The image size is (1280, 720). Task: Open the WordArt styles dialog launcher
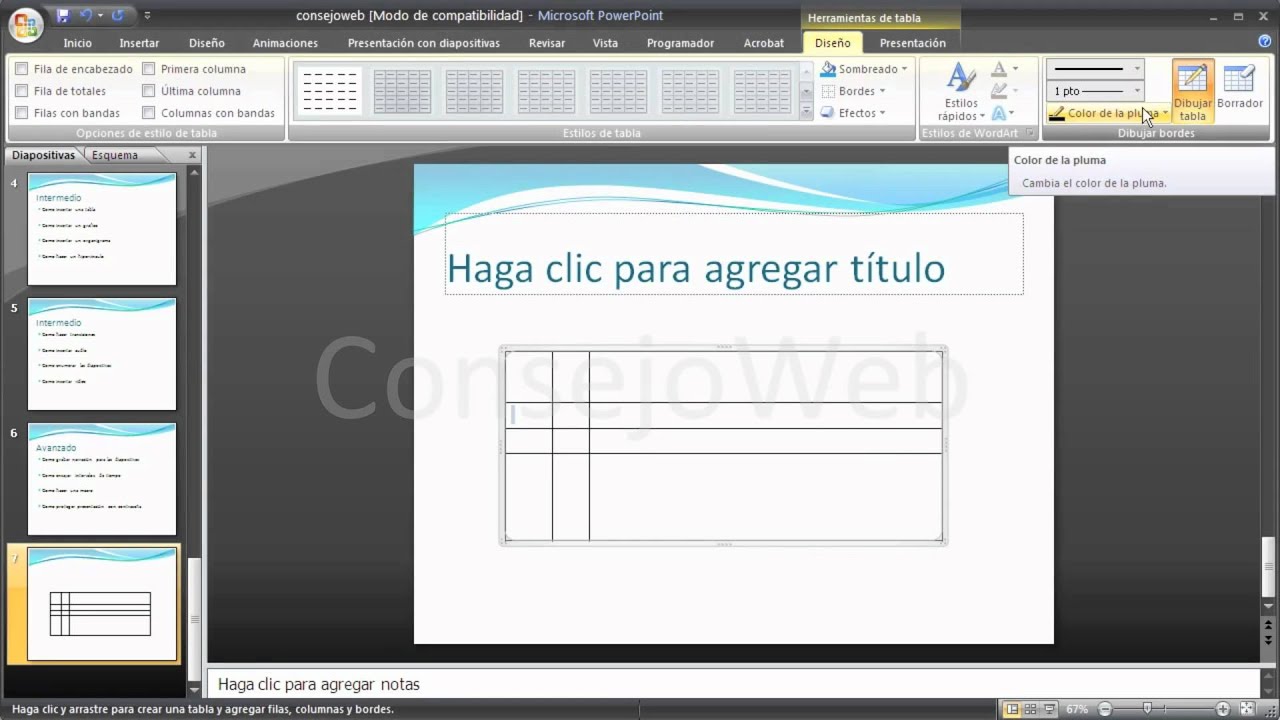(x=1031, y=133)
